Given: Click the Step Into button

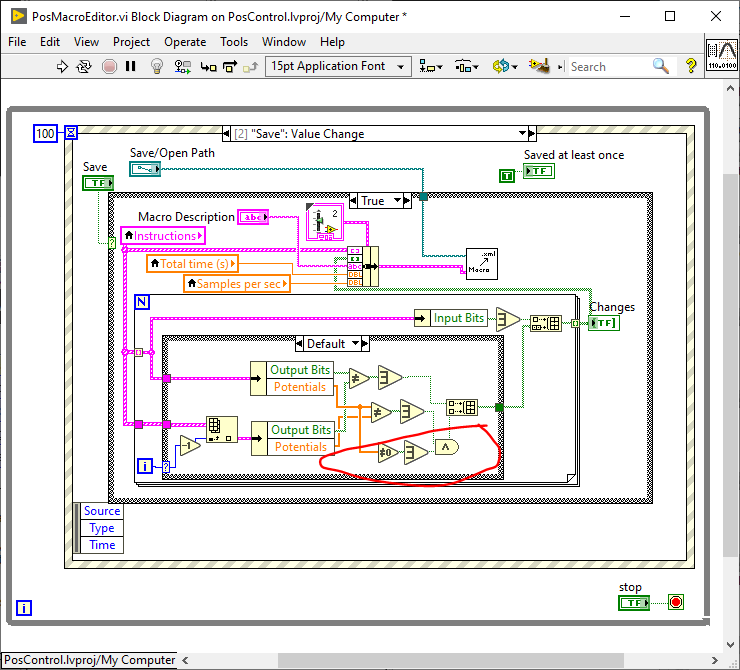Looking at the screenshot, I should (208, 66).
